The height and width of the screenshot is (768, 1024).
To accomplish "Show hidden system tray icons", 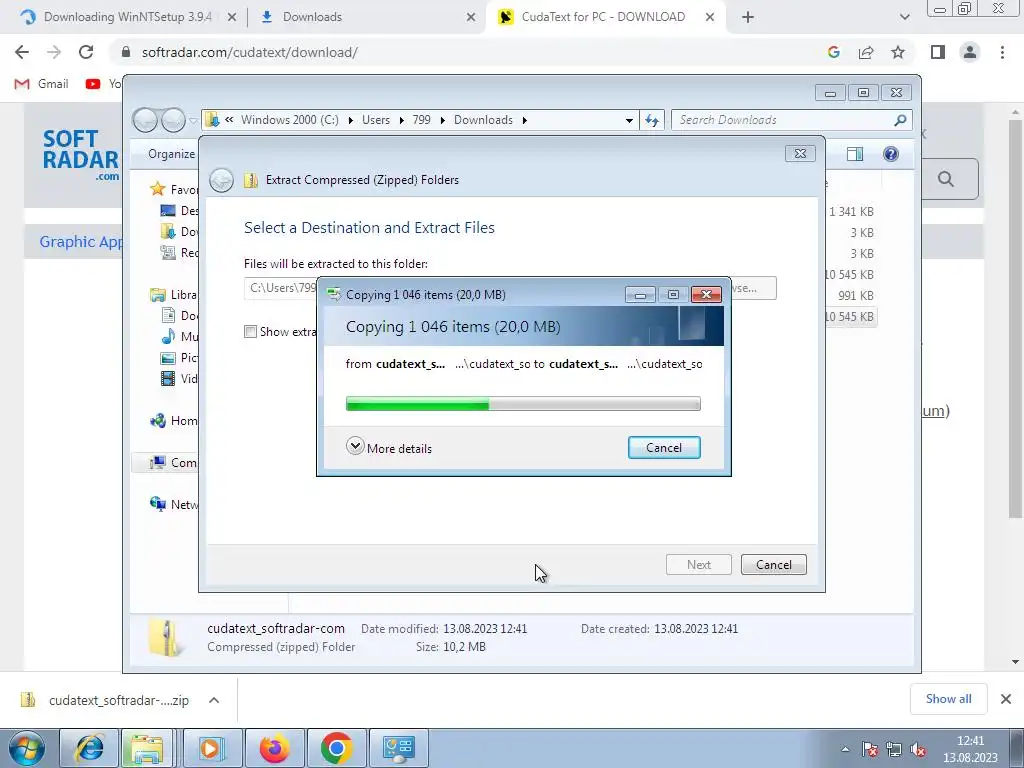I will click(x=845, y=749).
